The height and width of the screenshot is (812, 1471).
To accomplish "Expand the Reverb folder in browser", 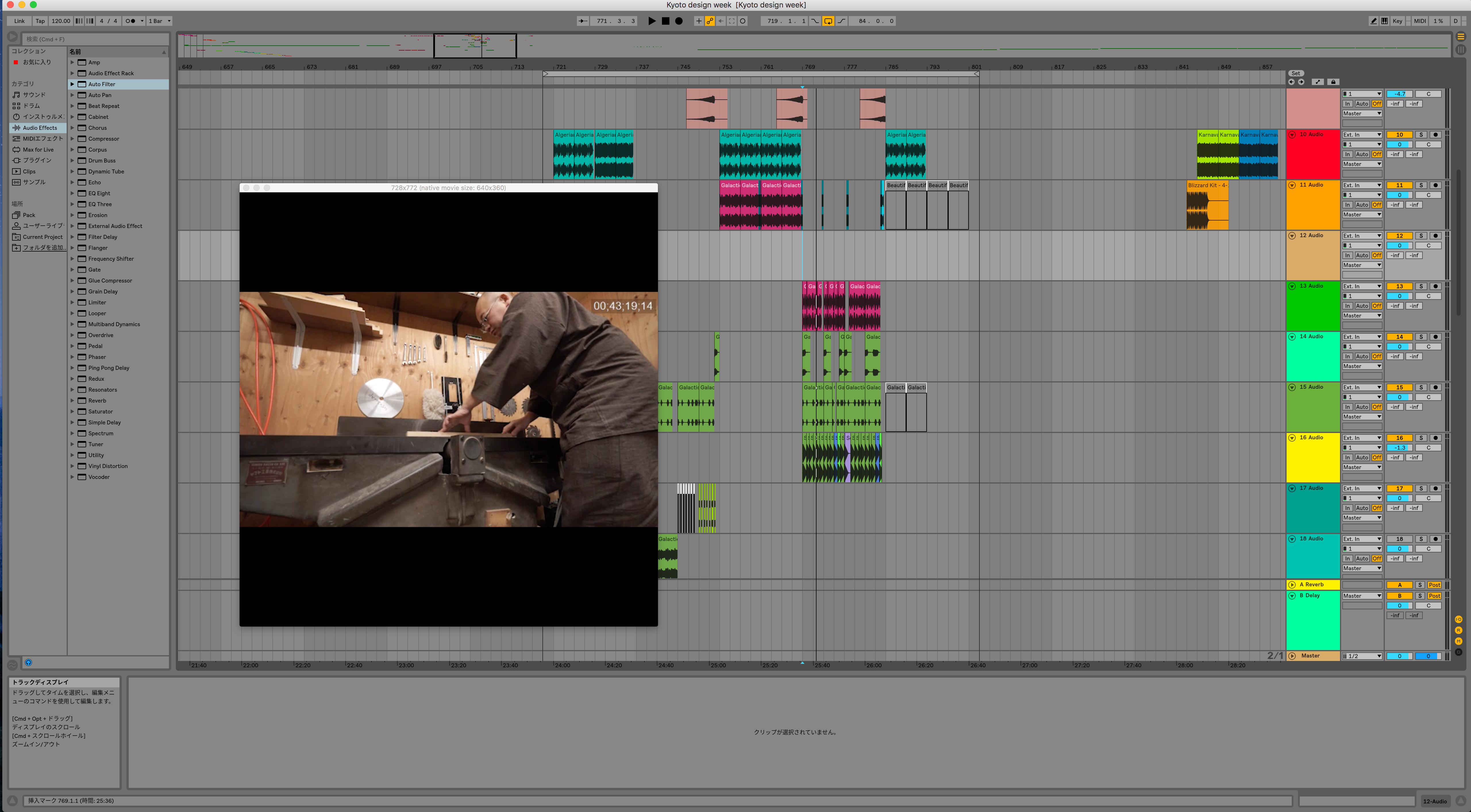I will (72, 401).
